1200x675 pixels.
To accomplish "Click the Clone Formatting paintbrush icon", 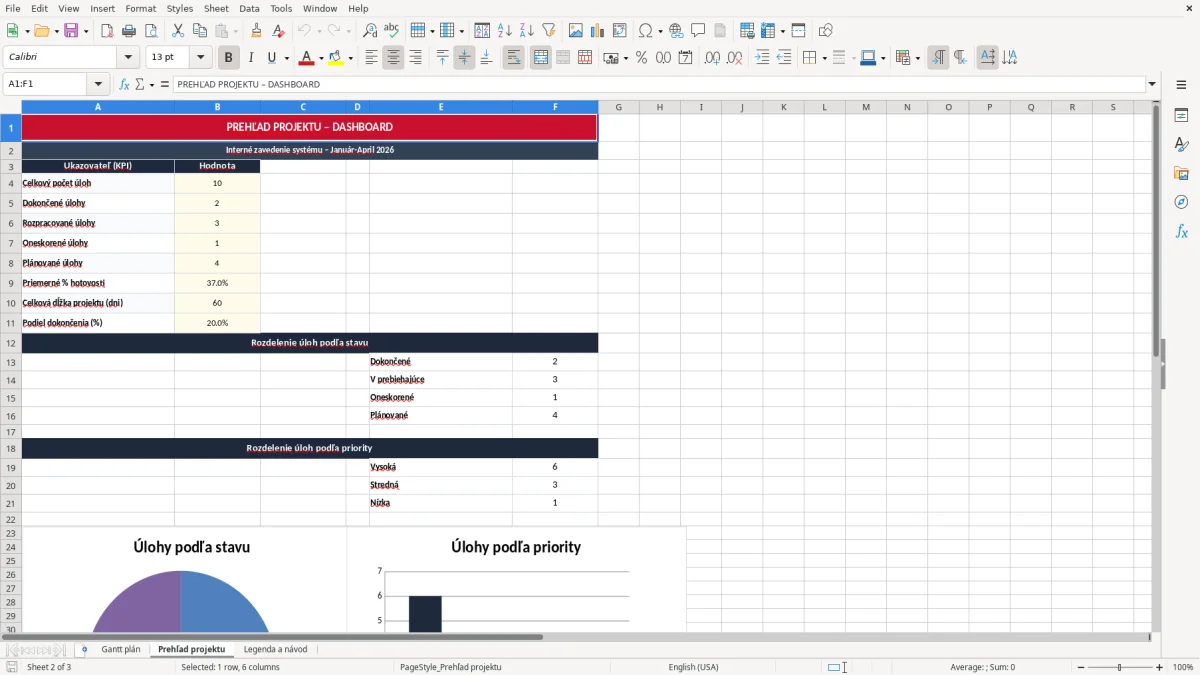I will coord(256,31).
